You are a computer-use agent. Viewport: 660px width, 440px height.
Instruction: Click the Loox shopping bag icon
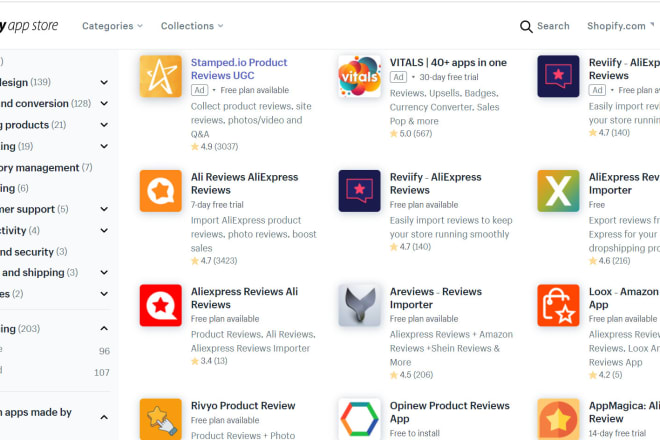pyautogui.click(x=558, y=305)
